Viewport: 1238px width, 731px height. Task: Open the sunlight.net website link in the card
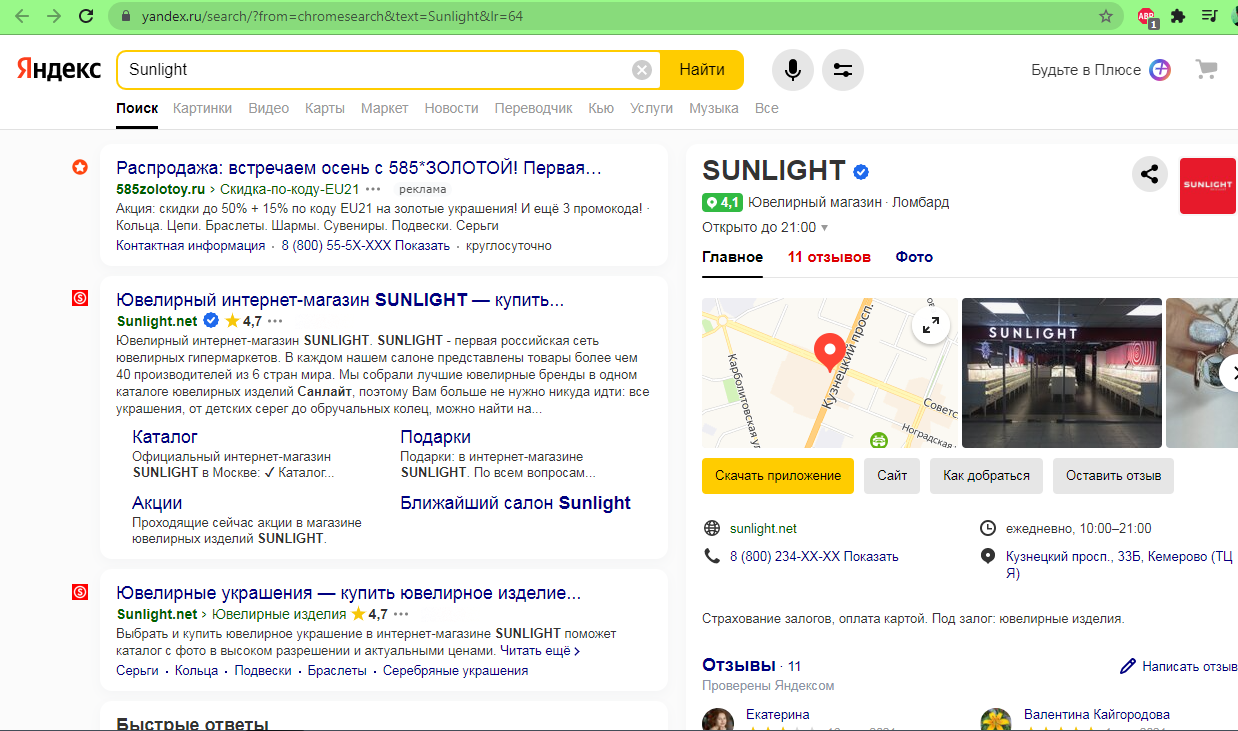(x=763, y=528)
